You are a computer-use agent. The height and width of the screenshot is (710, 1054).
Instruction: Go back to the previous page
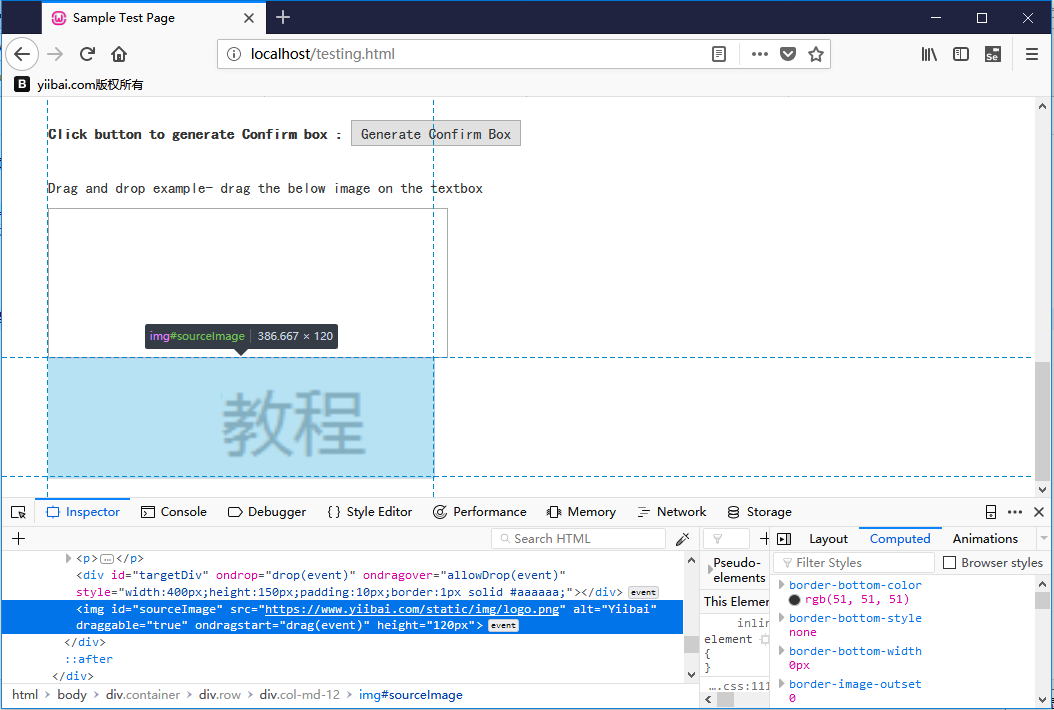click(22, 54)
